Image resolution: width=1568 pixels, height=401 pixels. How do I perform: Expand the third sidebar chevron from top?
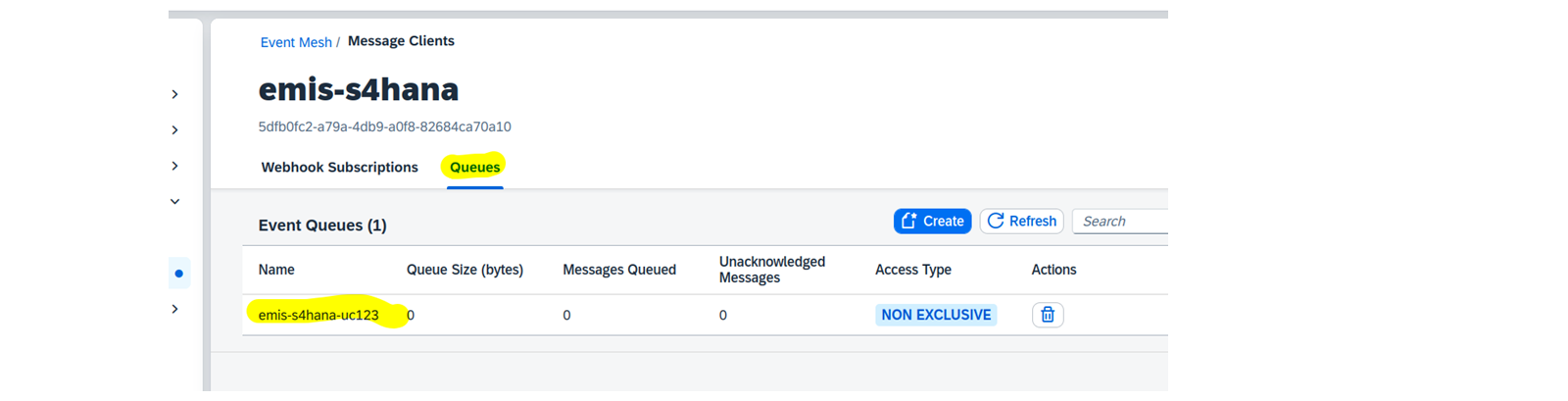point(174,166)
